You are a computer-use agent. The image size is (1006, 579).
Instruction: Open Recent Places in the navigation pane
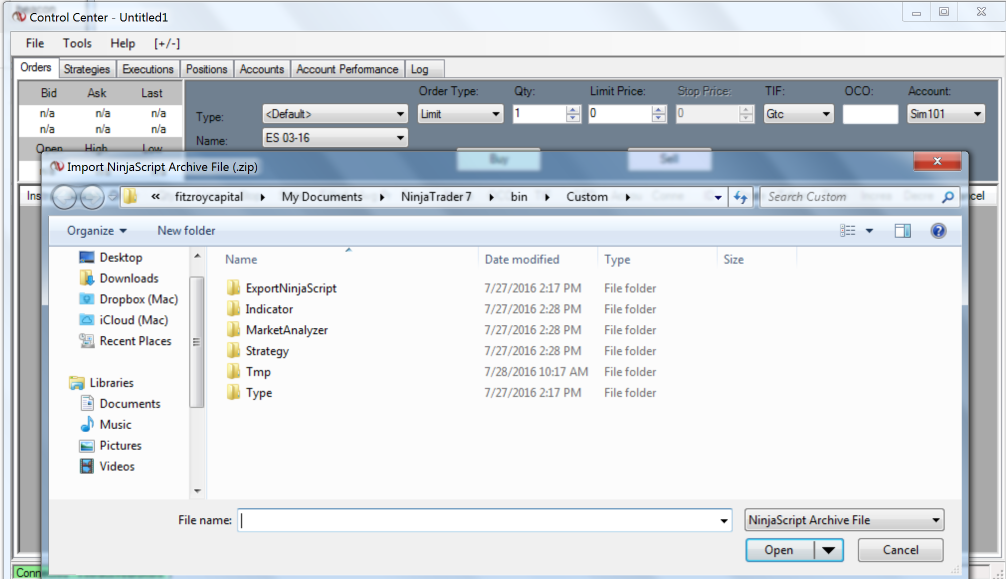125,341
